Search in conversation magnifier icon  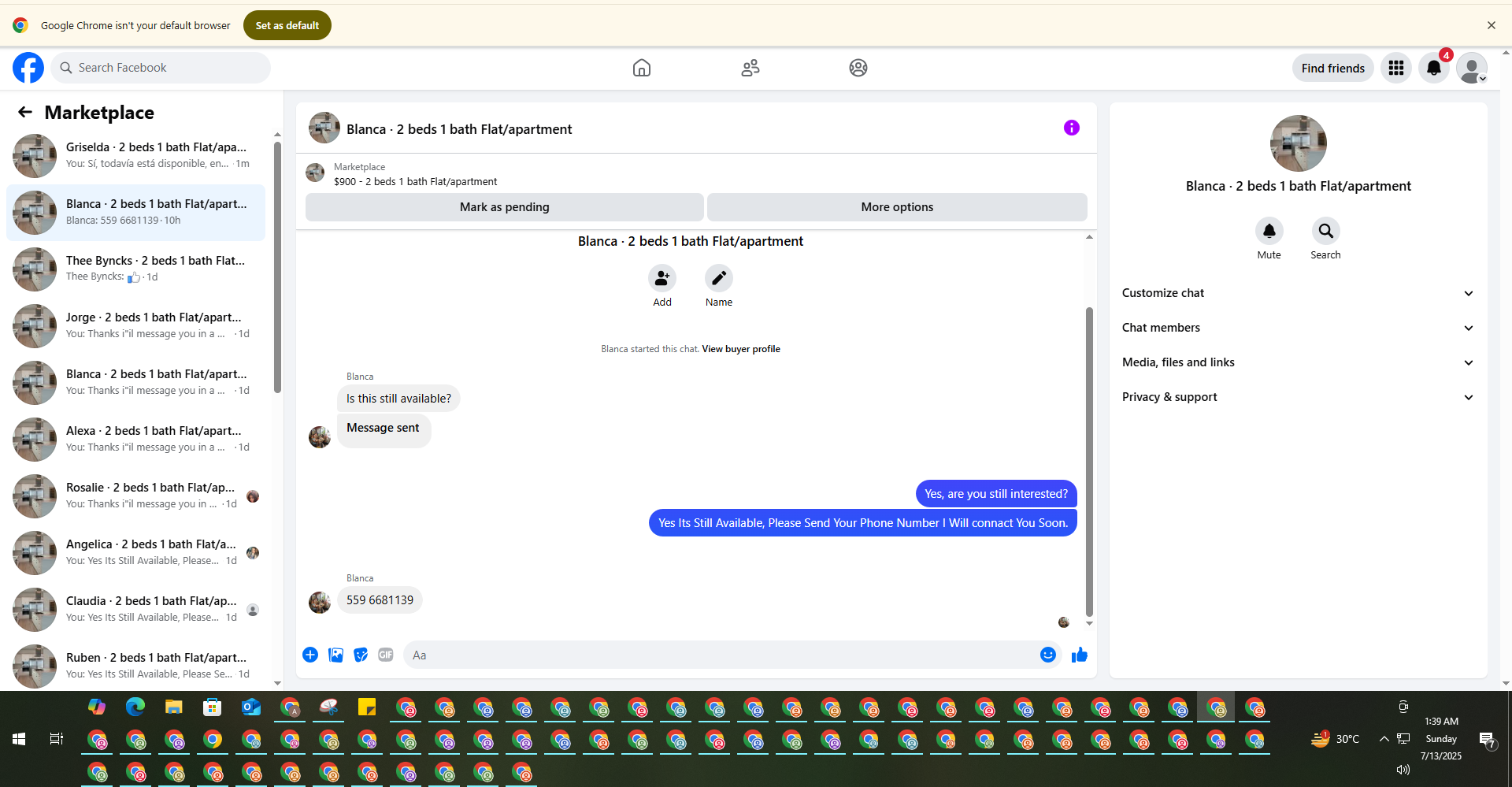[x=1326, y=231]
